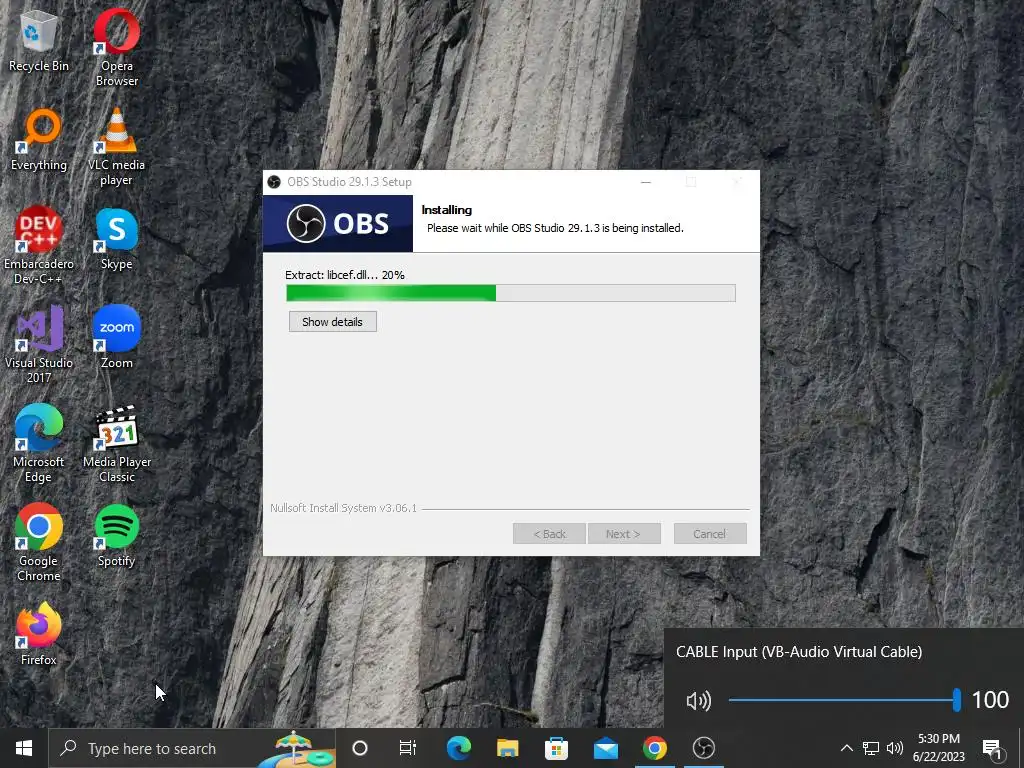This screenshot has width=1024, height=768.
Task: Mute speaker in volume flyout
Action: (x=698, y=701)
